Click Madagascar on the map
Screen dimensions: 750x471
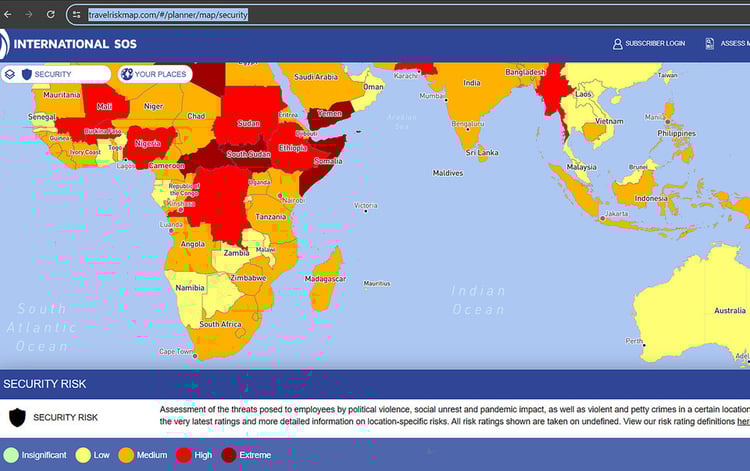coord(324,283)
